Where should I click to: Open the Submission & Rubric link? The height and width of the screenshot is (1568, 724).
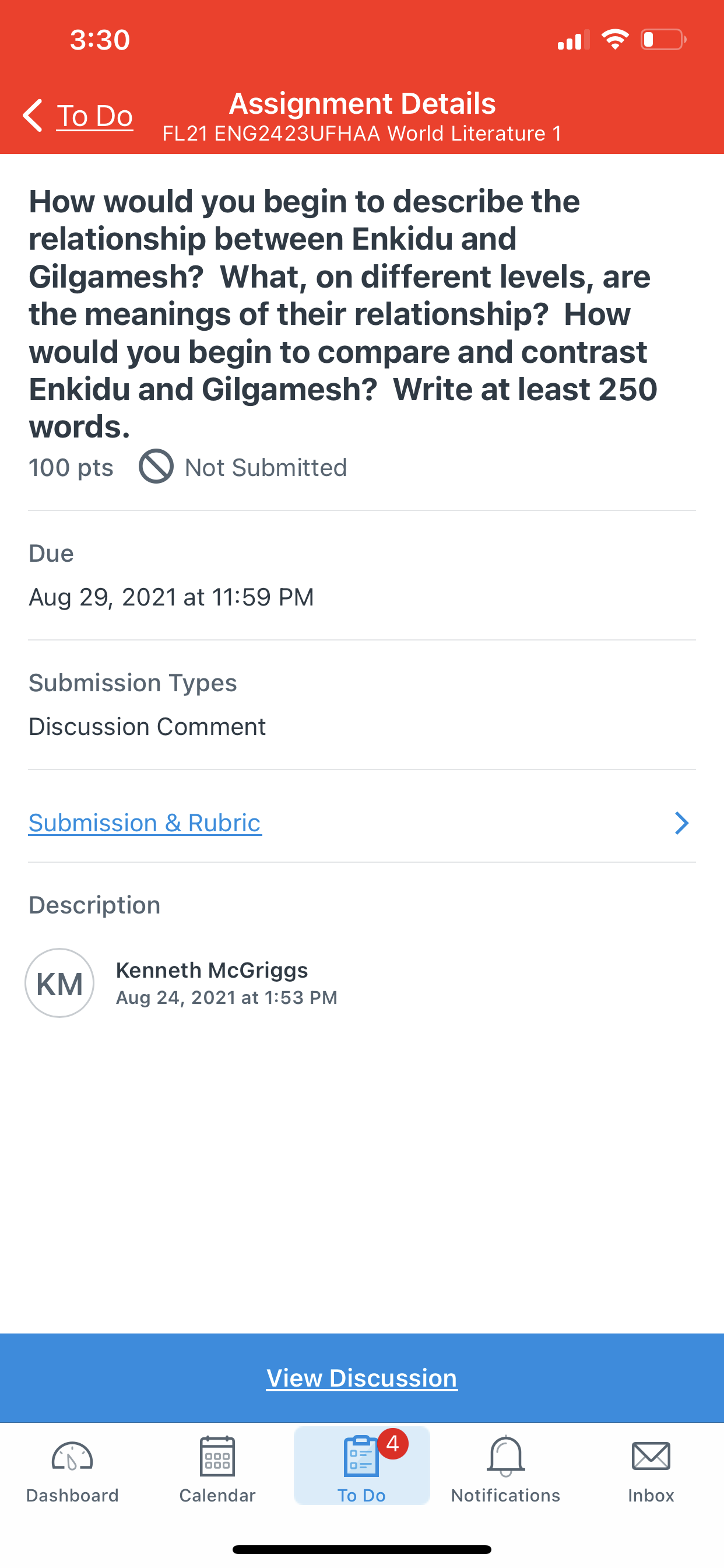145,823
